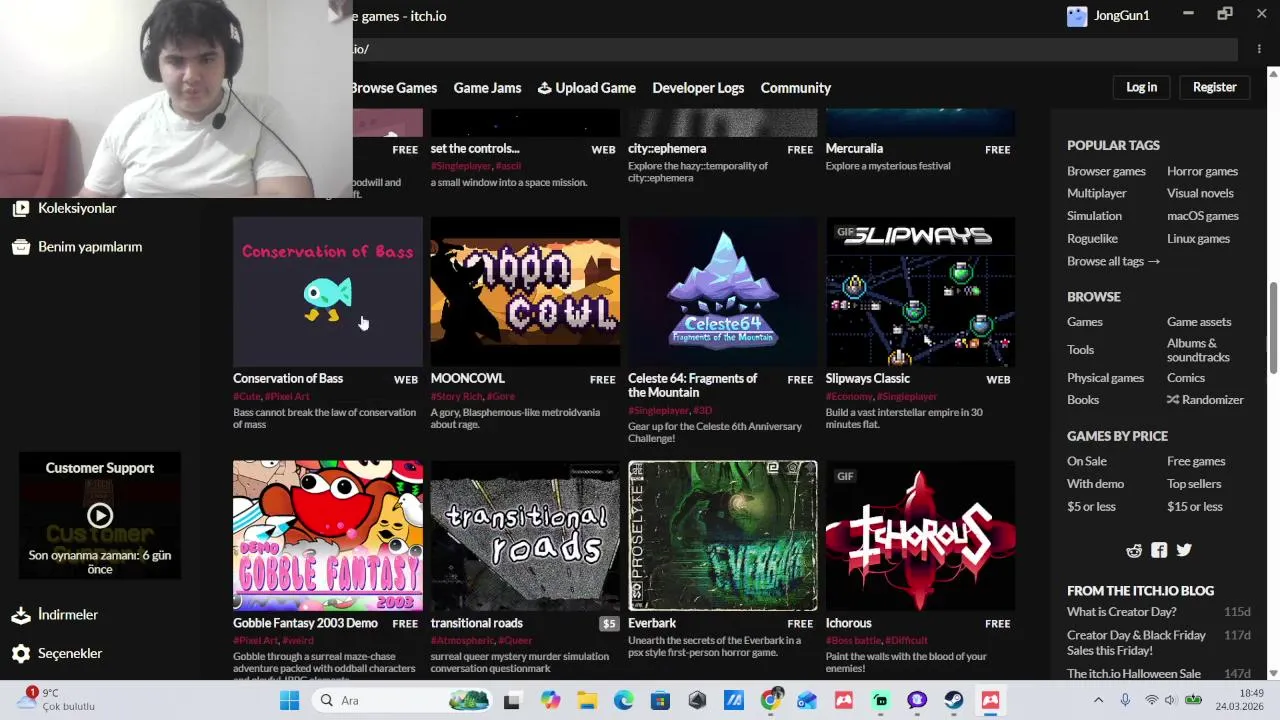1280x720 pixels.
Task: Play the Customer Support game
Action: pos(100,515)
